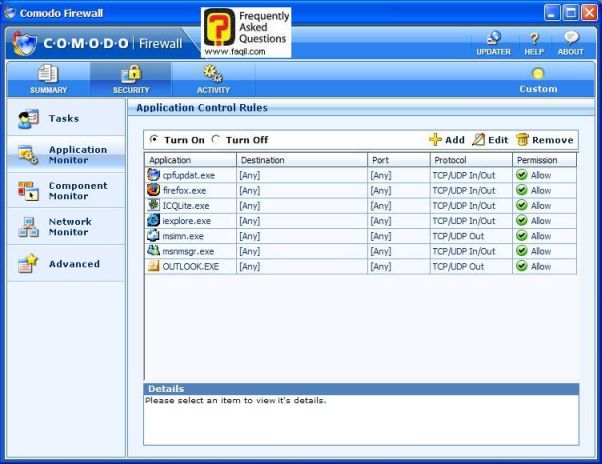Click the ICQLite.exe flower icon
Viewport: 602px width, 464px height.
click(x=153, y=205)
